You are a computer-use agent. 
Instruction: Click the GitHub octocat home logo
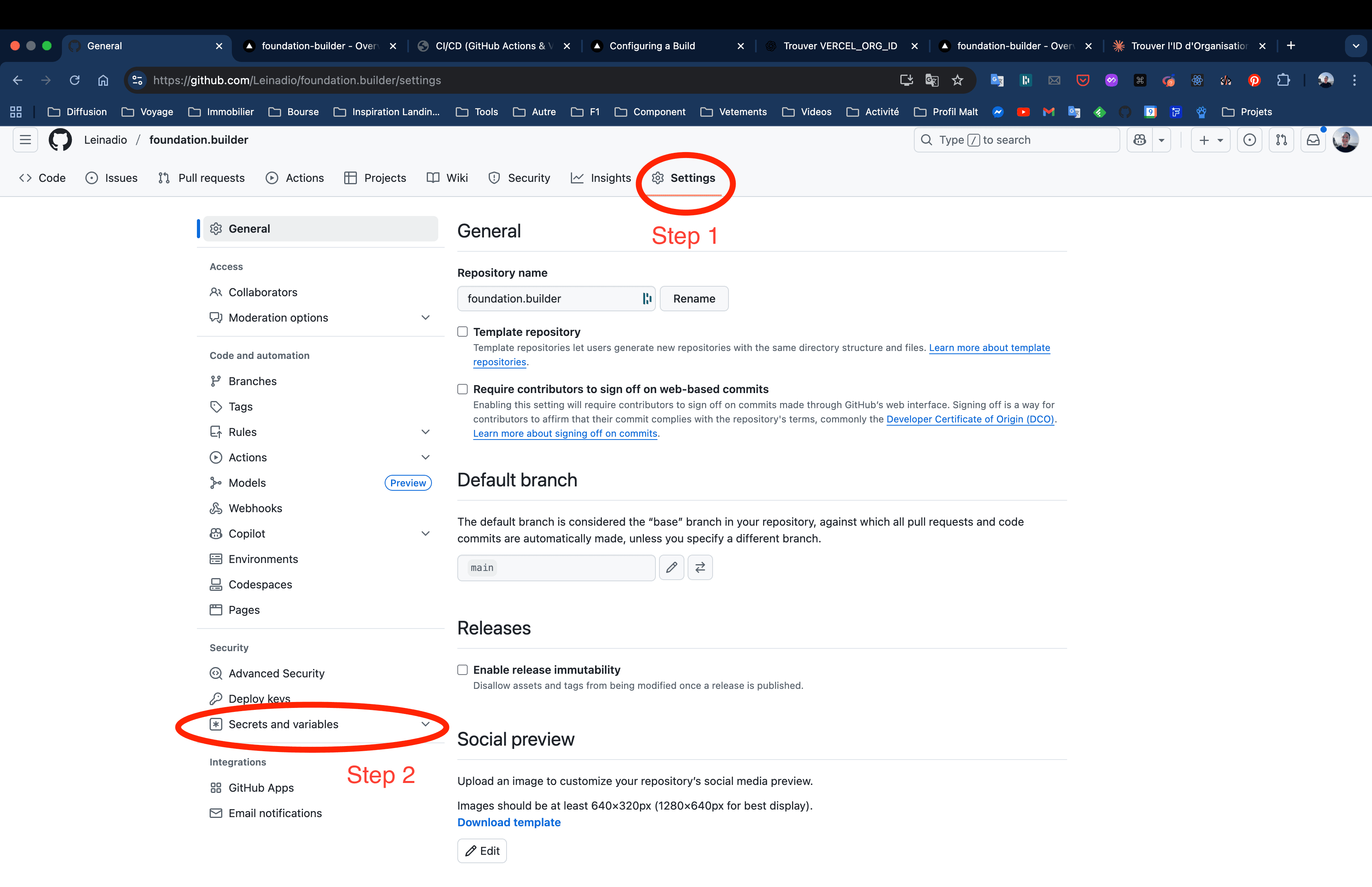coord(60,139)
